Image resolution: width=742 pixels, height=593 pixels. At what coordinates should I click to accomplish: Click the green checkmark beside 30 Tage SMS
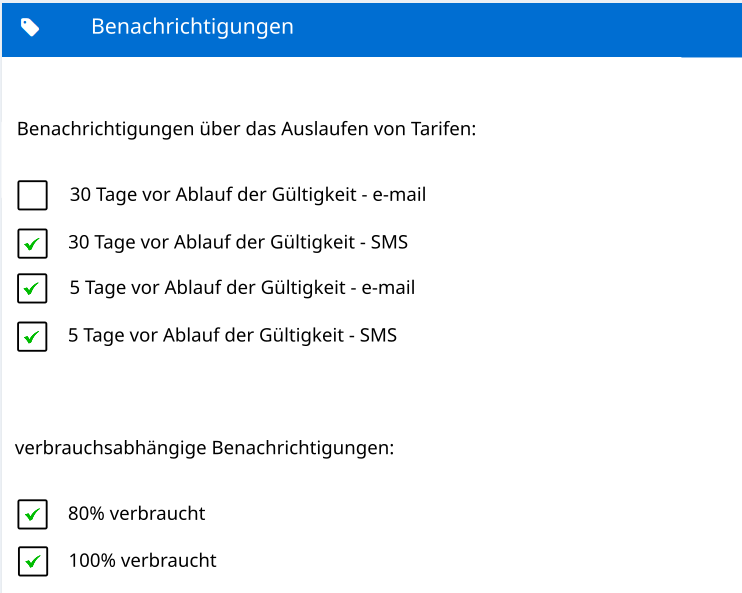33,244
